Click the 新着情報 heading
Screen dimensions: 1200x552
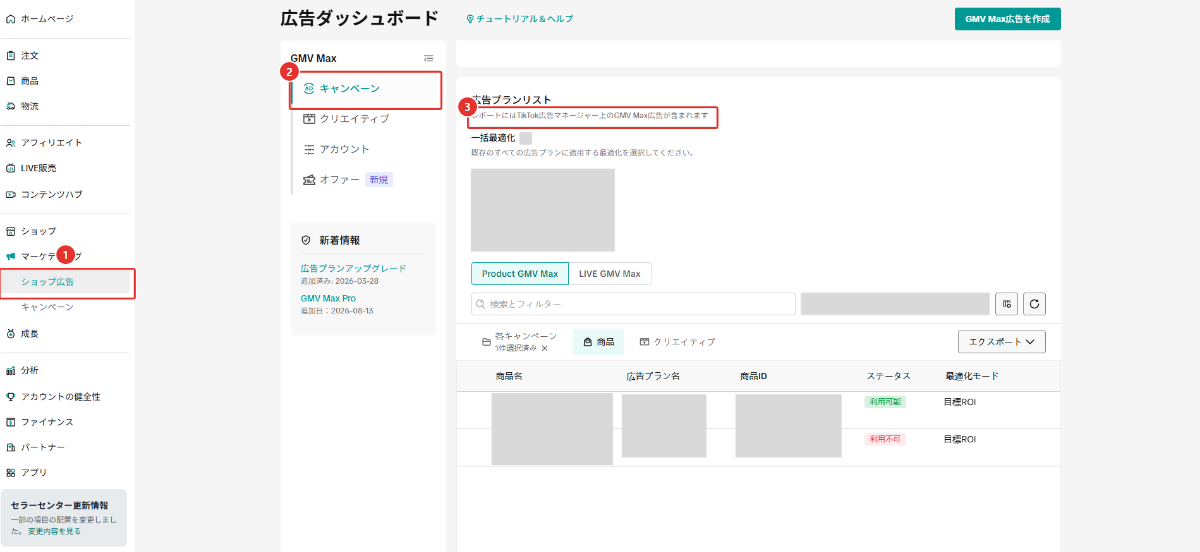click(339, 240)
